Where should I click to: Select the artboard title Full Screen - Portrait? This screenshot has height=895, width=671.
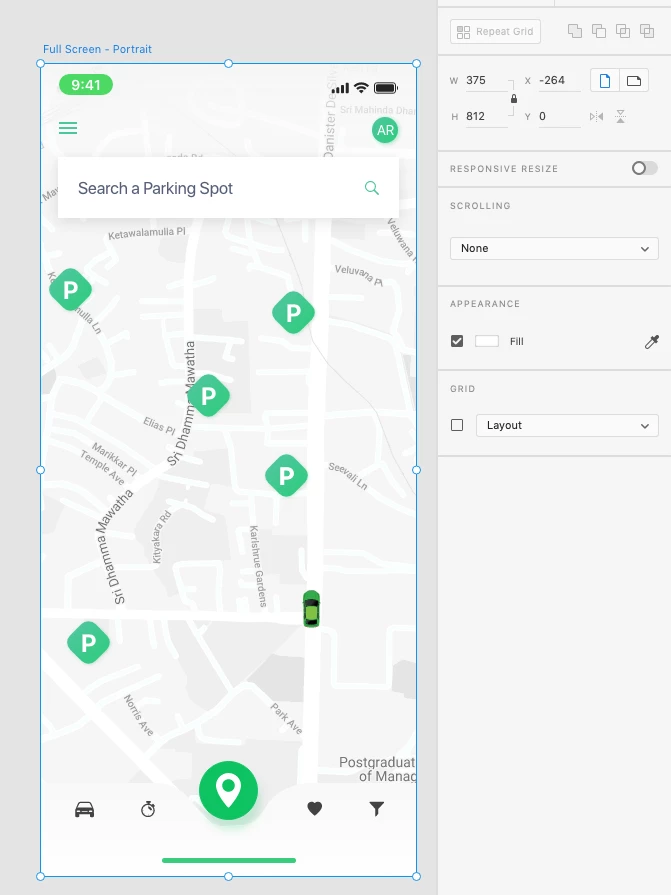click(98, 49)
